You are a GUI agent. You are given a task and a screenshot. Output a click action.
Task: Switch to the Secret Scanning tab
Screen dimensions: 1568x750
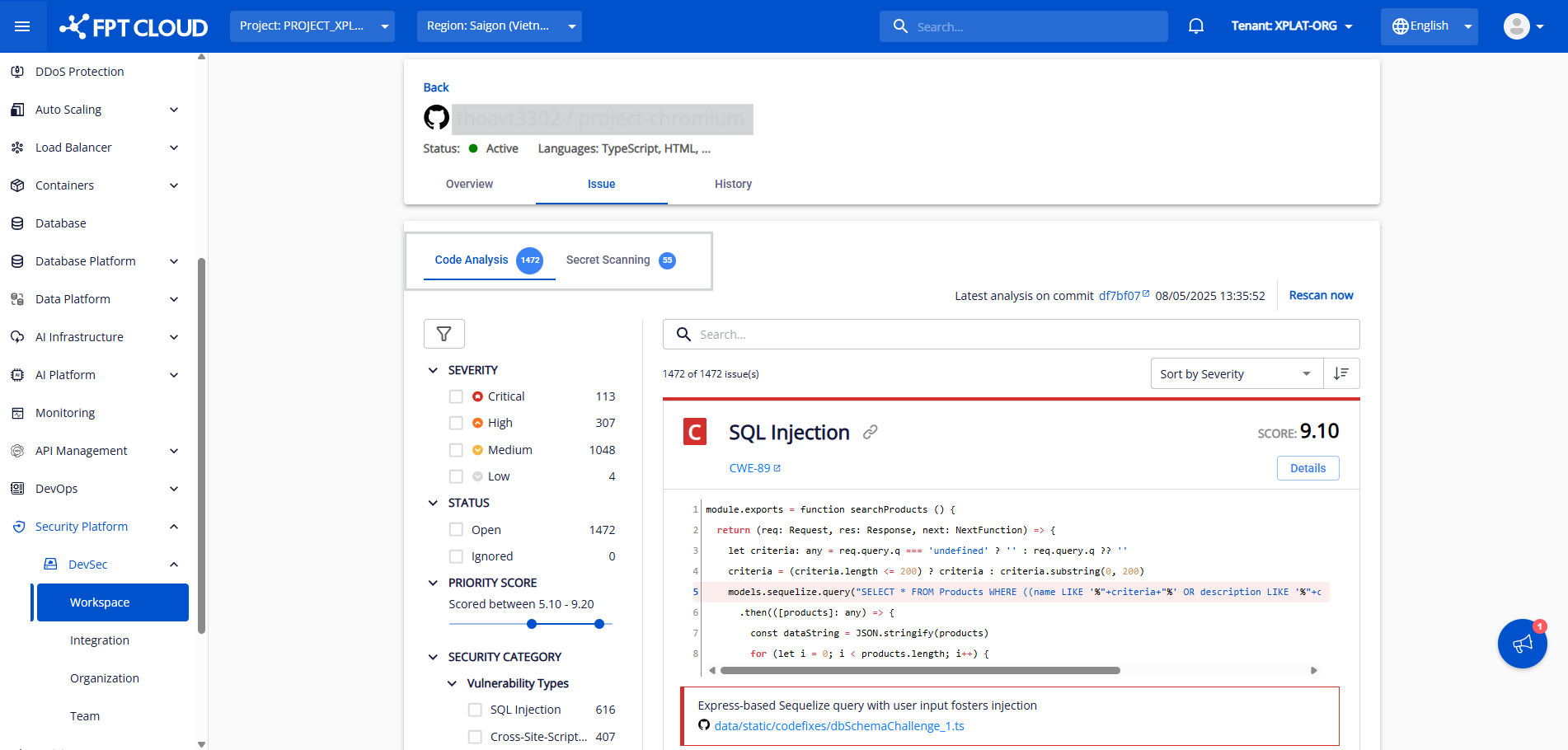point(621,260)
